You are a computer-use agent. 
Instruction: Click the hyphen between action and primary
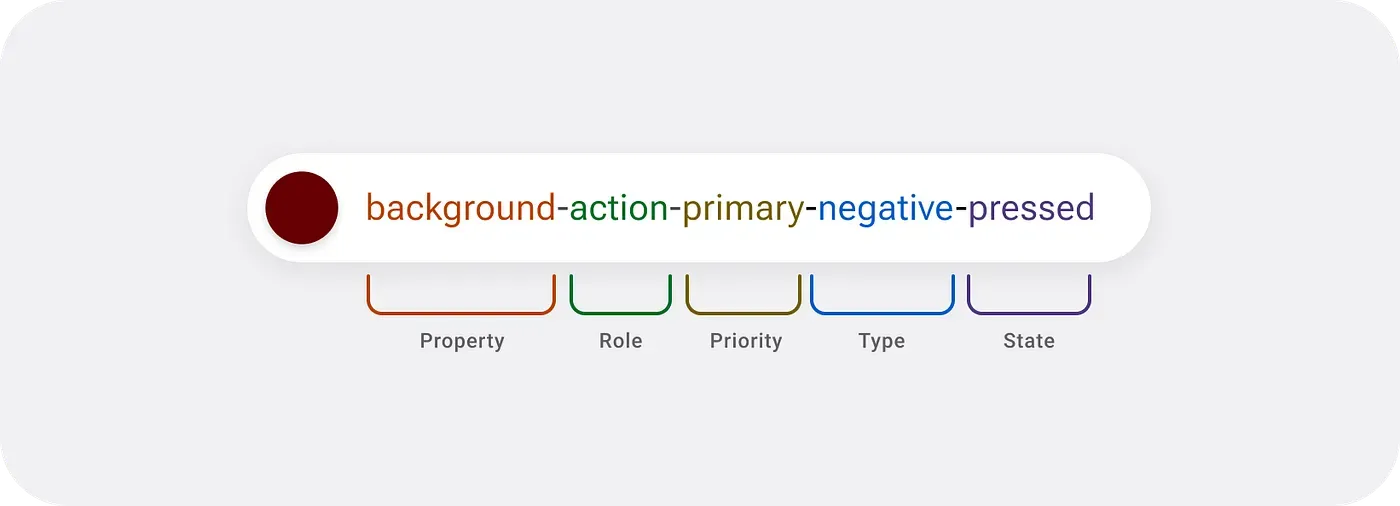(x=675, y=210)
